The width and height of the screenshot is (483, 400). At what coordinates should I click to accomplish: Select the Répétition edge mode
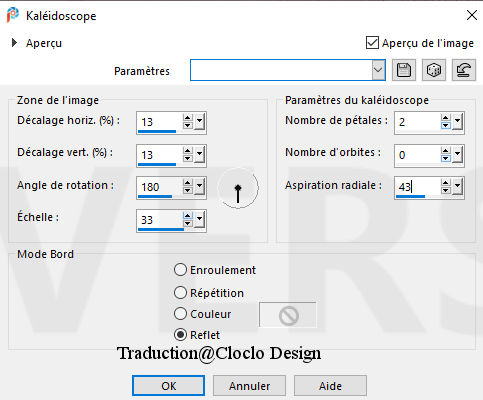click(180, 293)
